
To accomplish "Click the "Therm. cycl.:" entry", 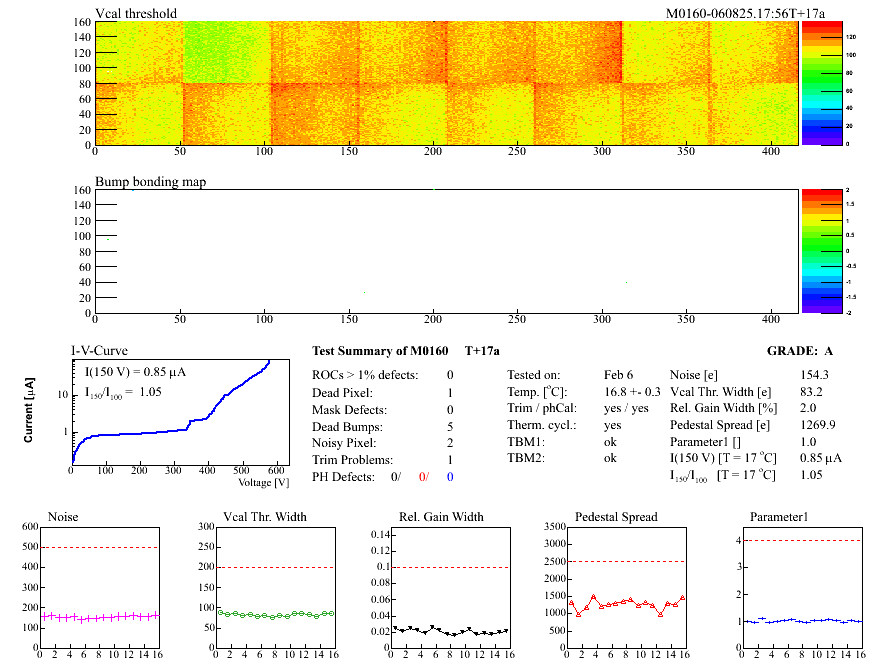I will [542, 426].
